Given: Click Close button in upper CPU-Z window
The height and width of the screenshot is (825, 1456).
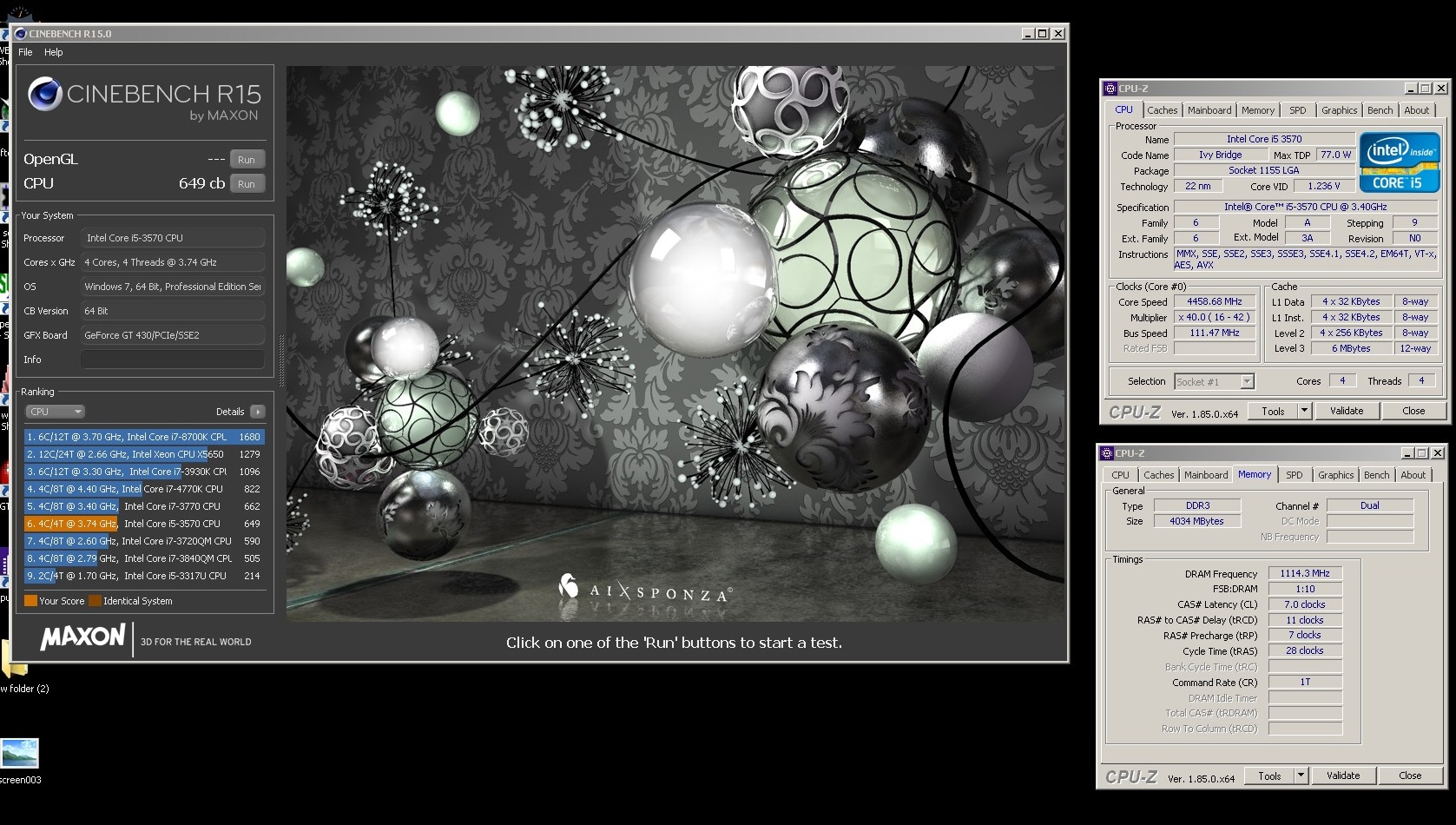Looking at the screenshot, I should coord(1413,411).
